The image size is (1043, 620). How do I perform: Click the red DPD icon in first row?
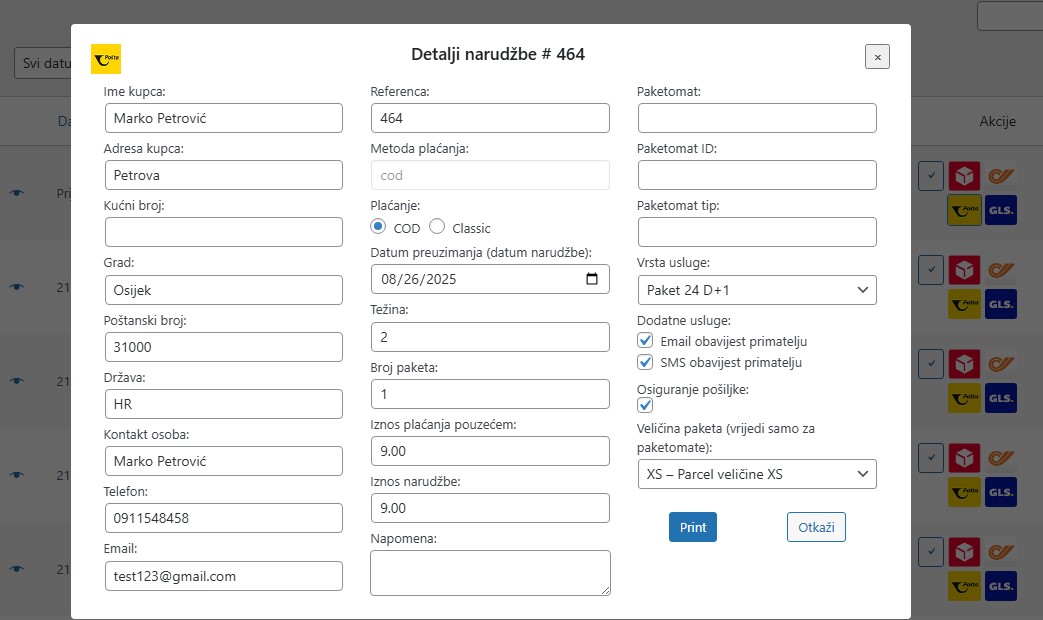click(964, 176)
